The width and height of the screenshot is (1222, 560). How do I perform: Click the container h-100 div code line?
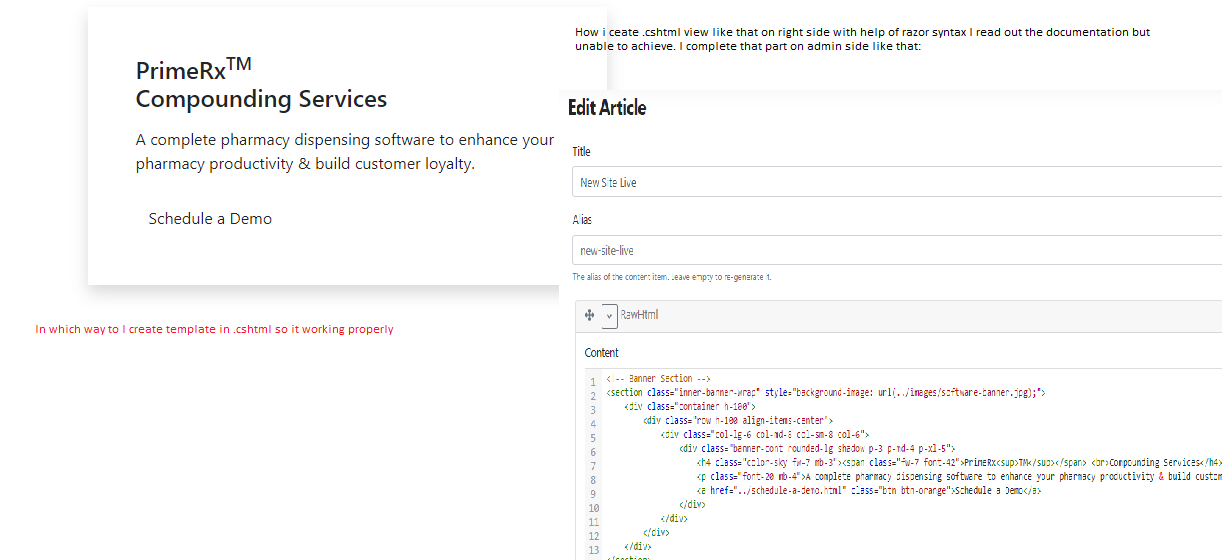(690, 407)
